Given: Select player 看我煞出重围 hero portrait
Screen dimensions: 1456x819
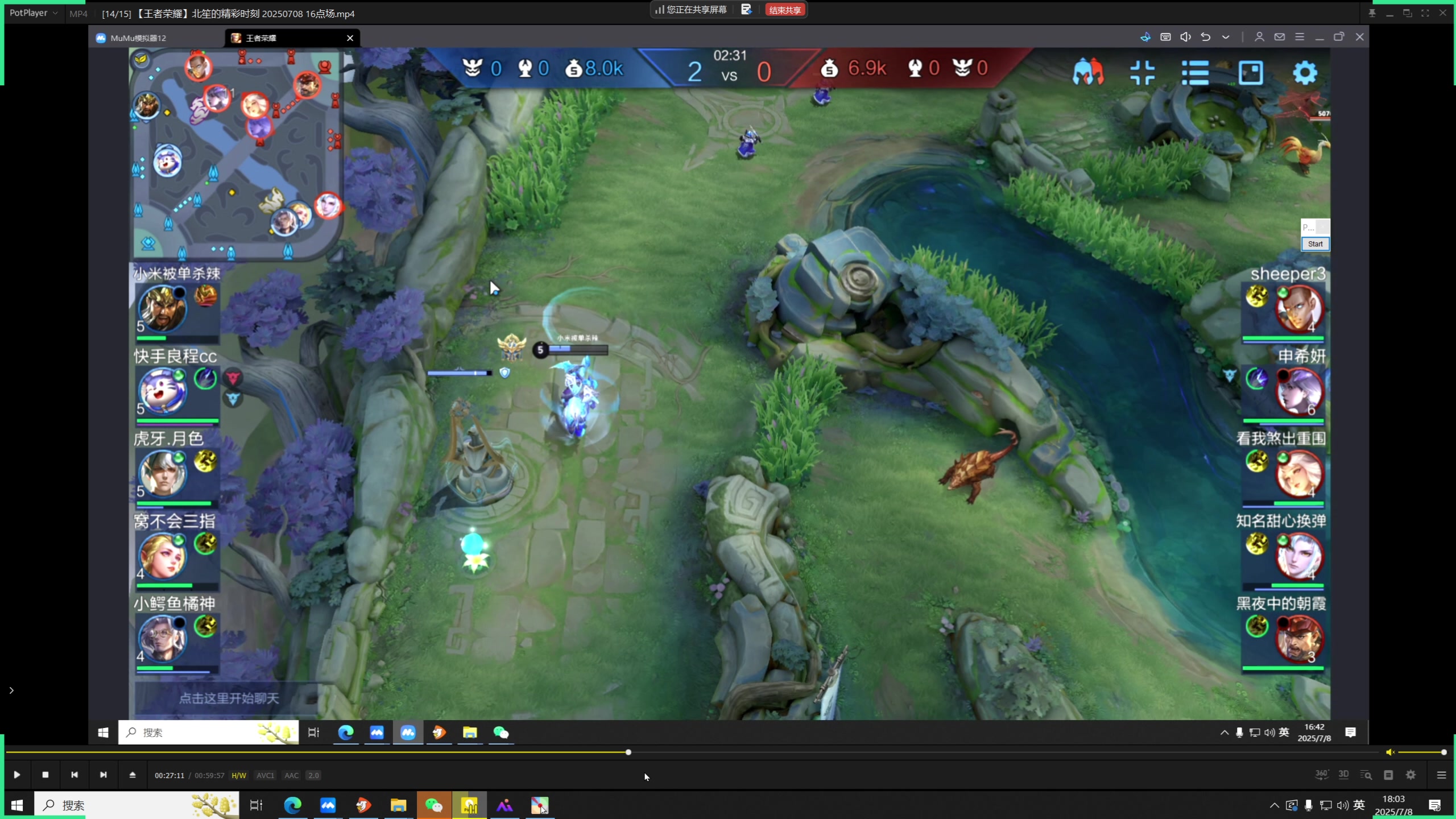Looking at the screenshot, I should pyautogui.click(x=1300, y=474).
